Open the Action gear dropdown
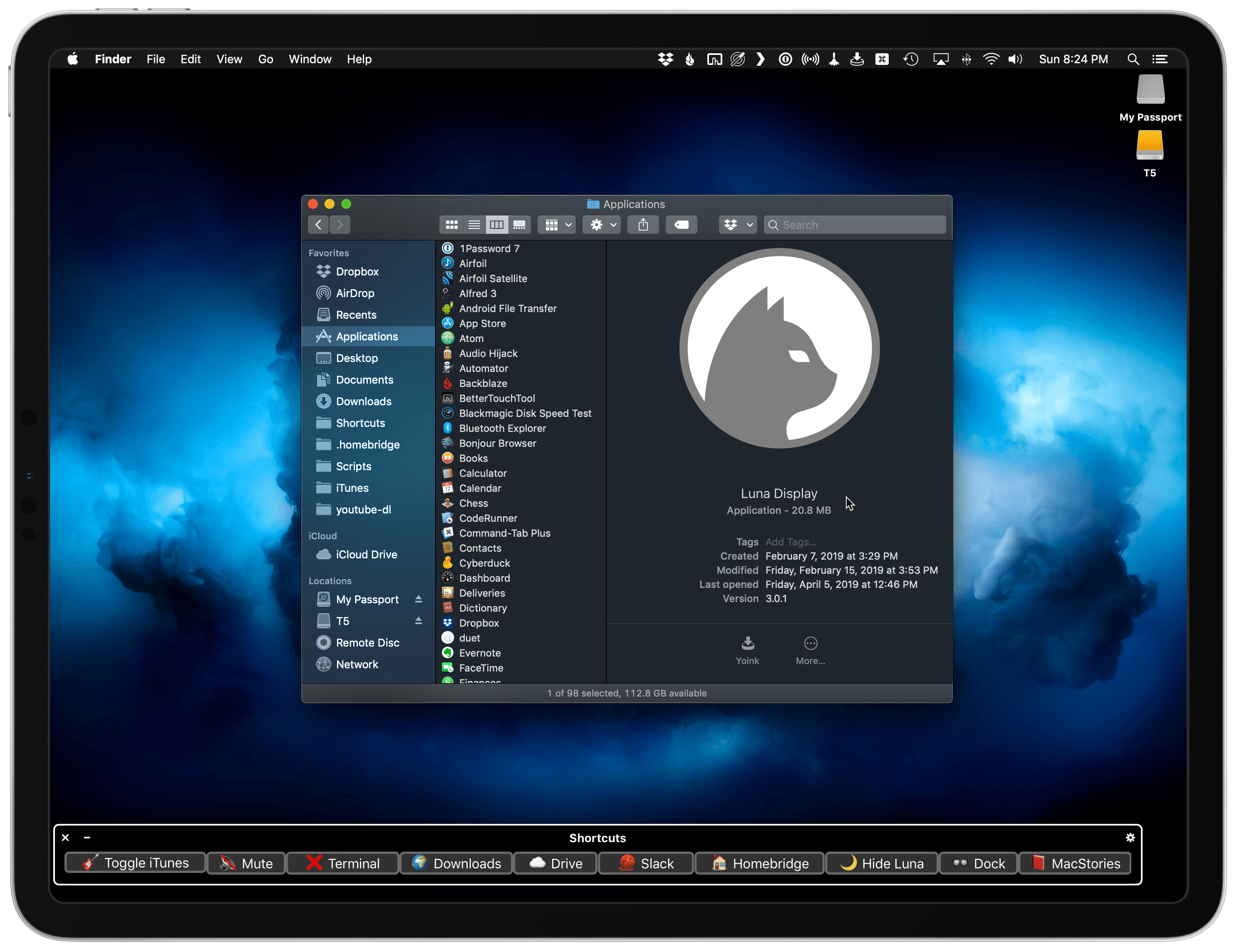Screen dimensions: 1237x952 tap(602, 224)
